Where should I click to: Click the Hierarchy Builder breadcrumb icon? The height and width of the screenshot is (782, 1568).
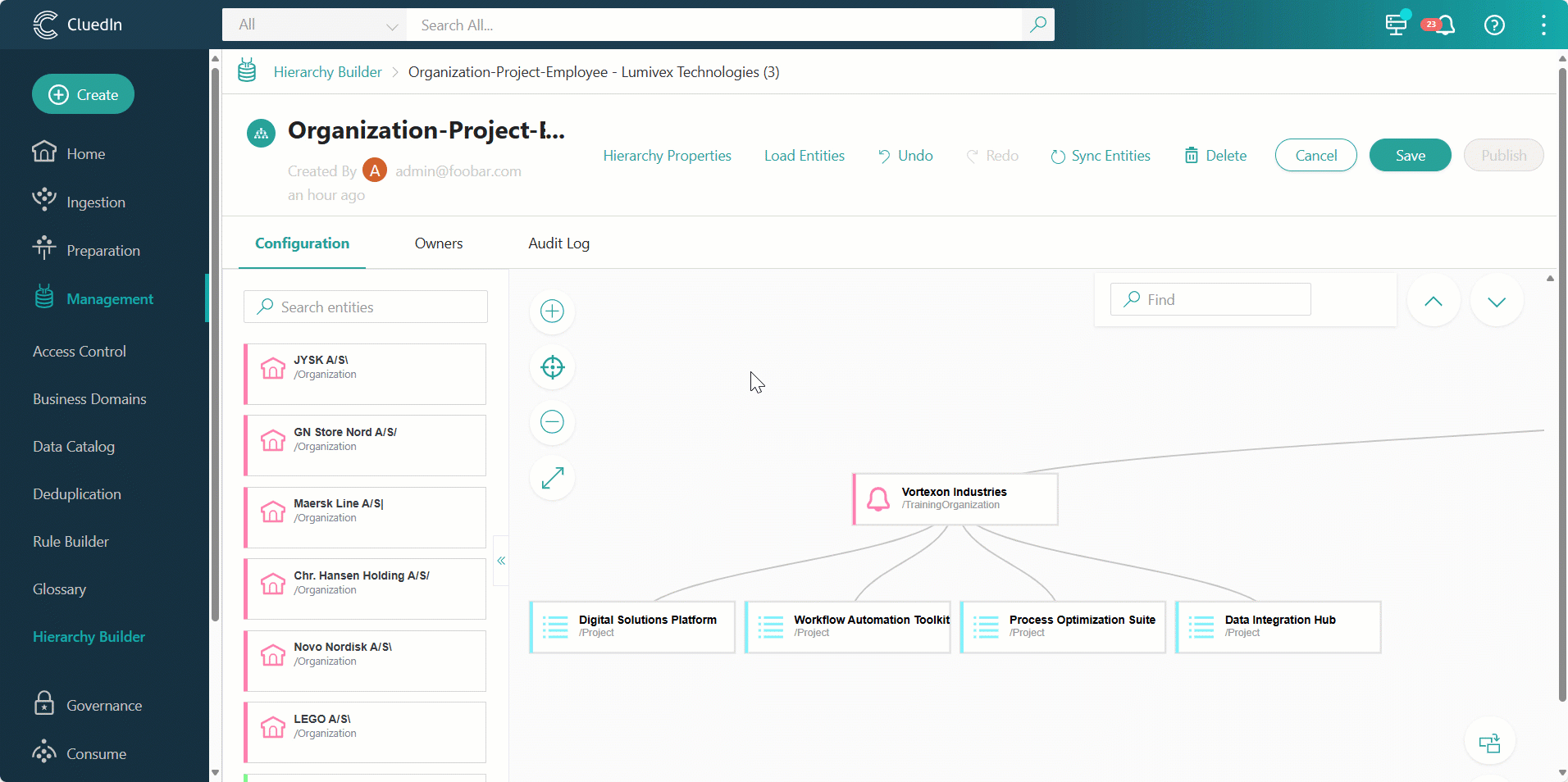click(x=247, y=71)
